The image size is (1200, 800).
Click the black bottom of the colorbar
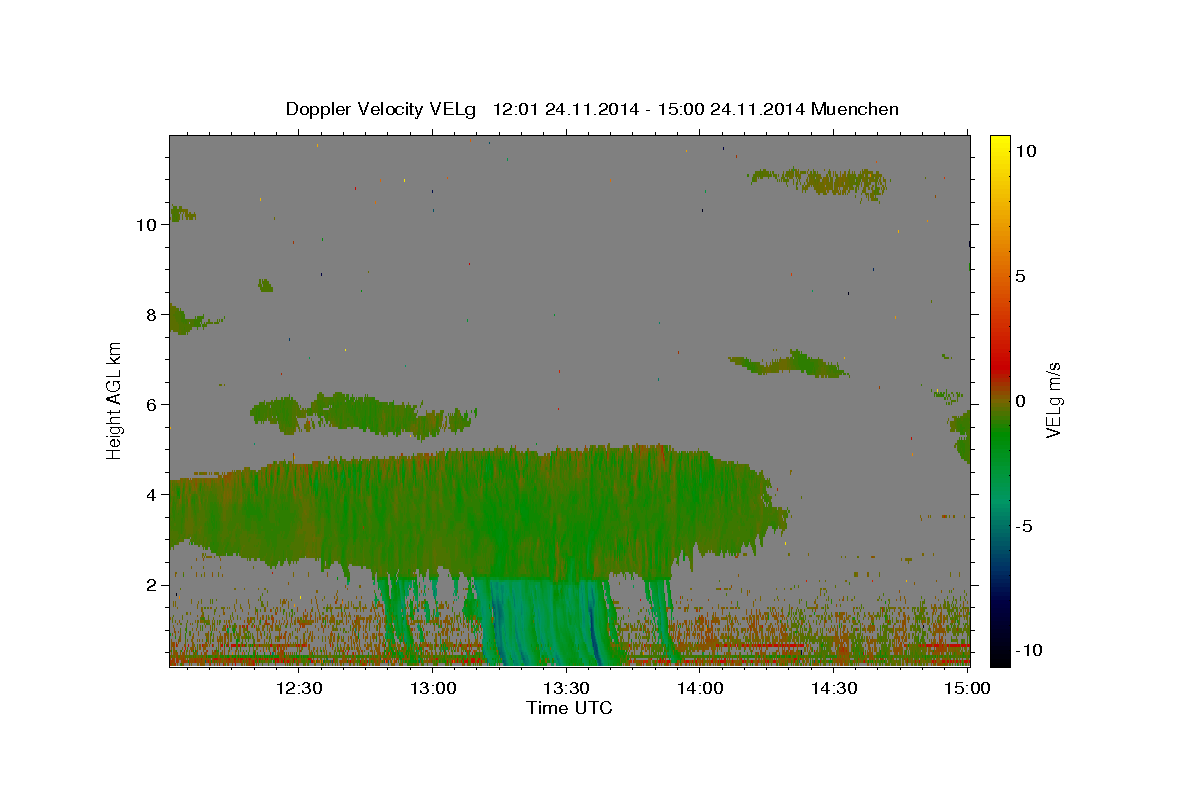(999, 655)
